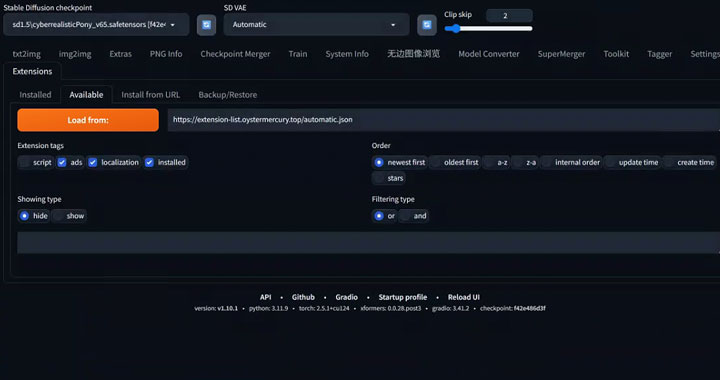Refresh the SD VAE list
Screen dimensions: 720x380
click(x=427, y=25)
